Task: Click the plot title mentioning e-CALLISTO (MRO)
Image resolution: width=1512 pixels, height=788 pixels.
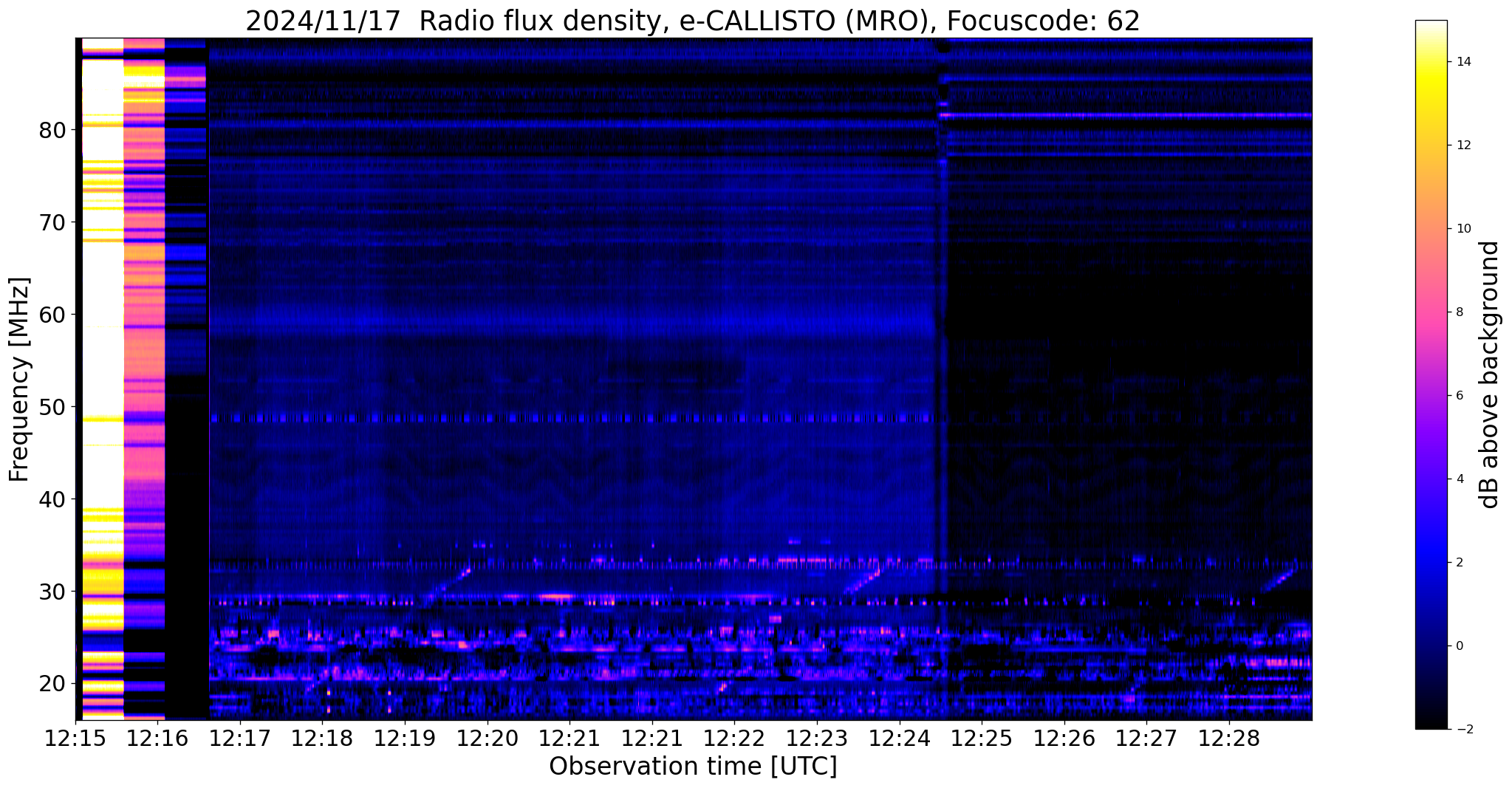Action: click(693, 21)
